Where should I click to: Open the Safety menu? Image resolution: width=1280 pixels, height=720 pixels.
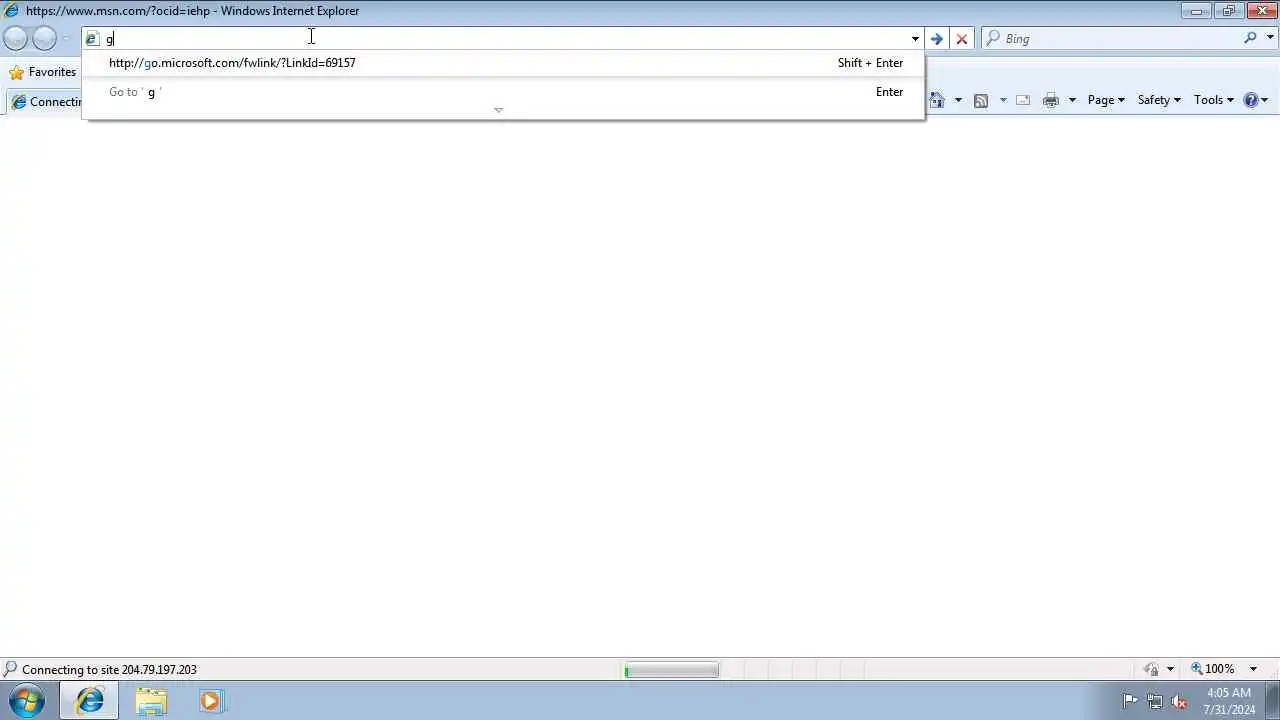pos(1159,100)
